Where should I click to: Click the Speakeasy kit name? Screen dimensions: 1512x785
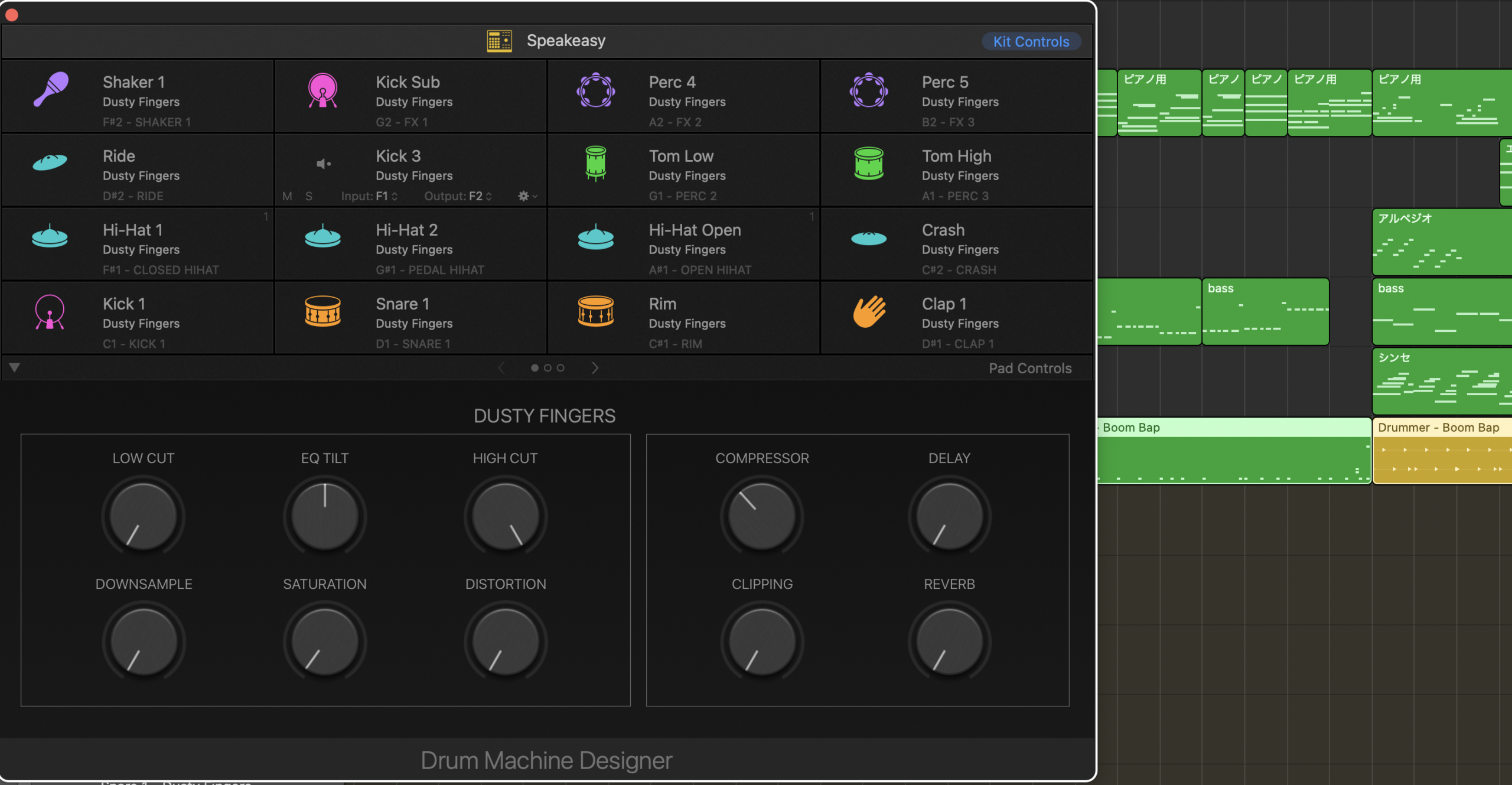566,41
